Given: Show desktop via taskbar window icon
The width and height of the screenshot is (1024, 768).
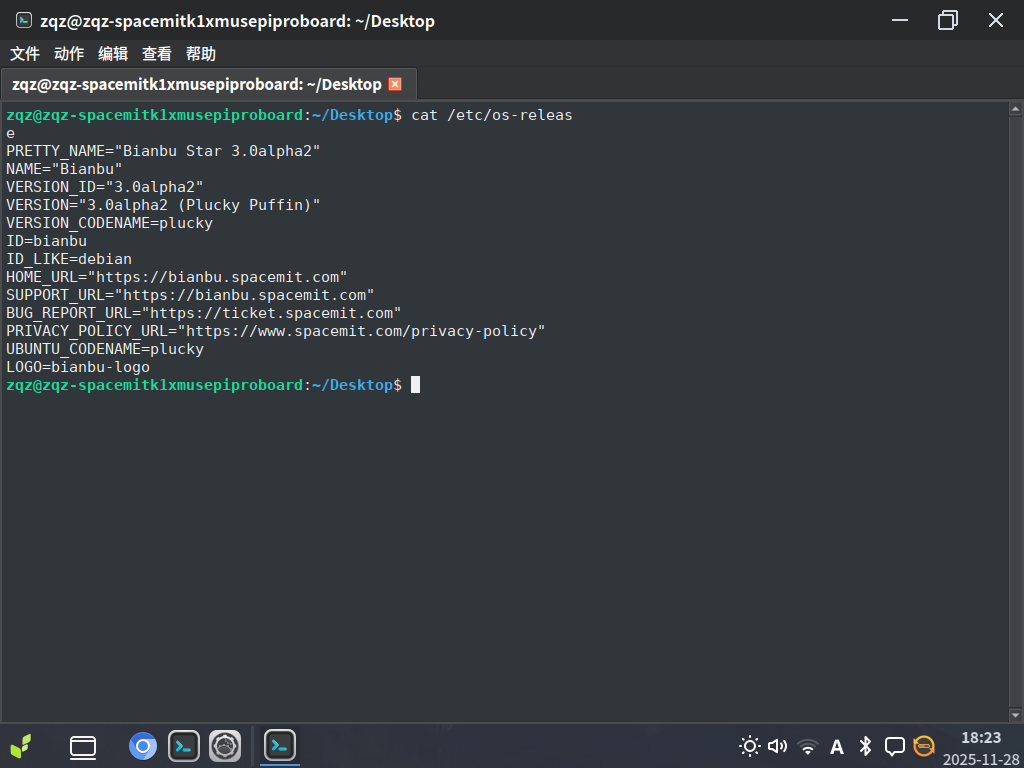Looking at the screenshot, I should click(x=83, y=746).
